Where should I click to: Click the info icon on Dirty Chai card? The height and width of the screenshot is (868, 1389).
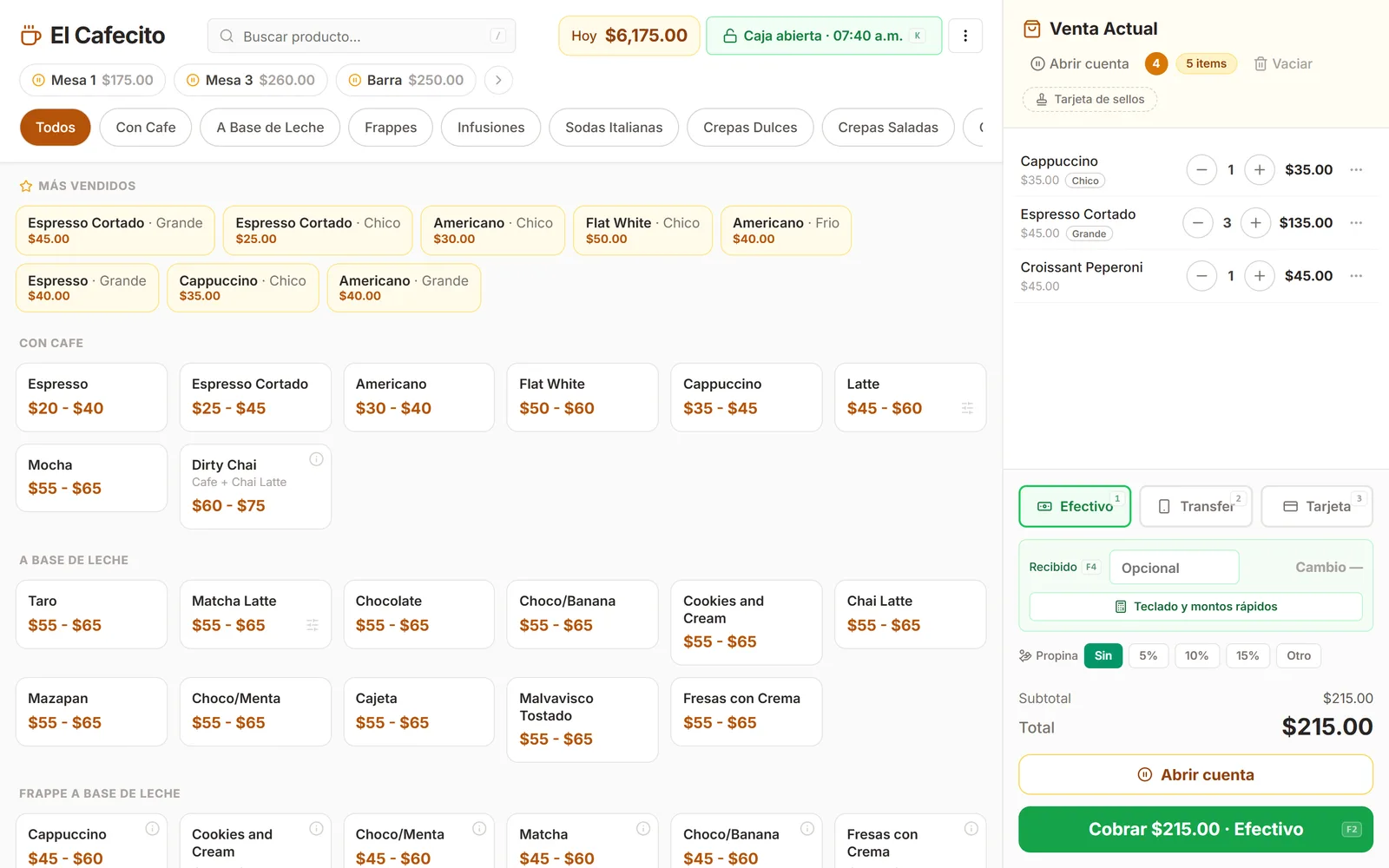316,459
